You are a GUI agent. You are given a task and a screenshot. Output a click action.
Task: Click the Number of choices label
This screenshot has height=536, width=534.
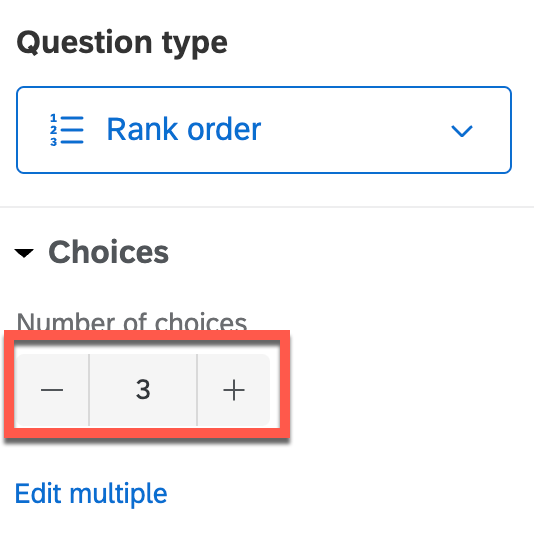click(132, 322)
